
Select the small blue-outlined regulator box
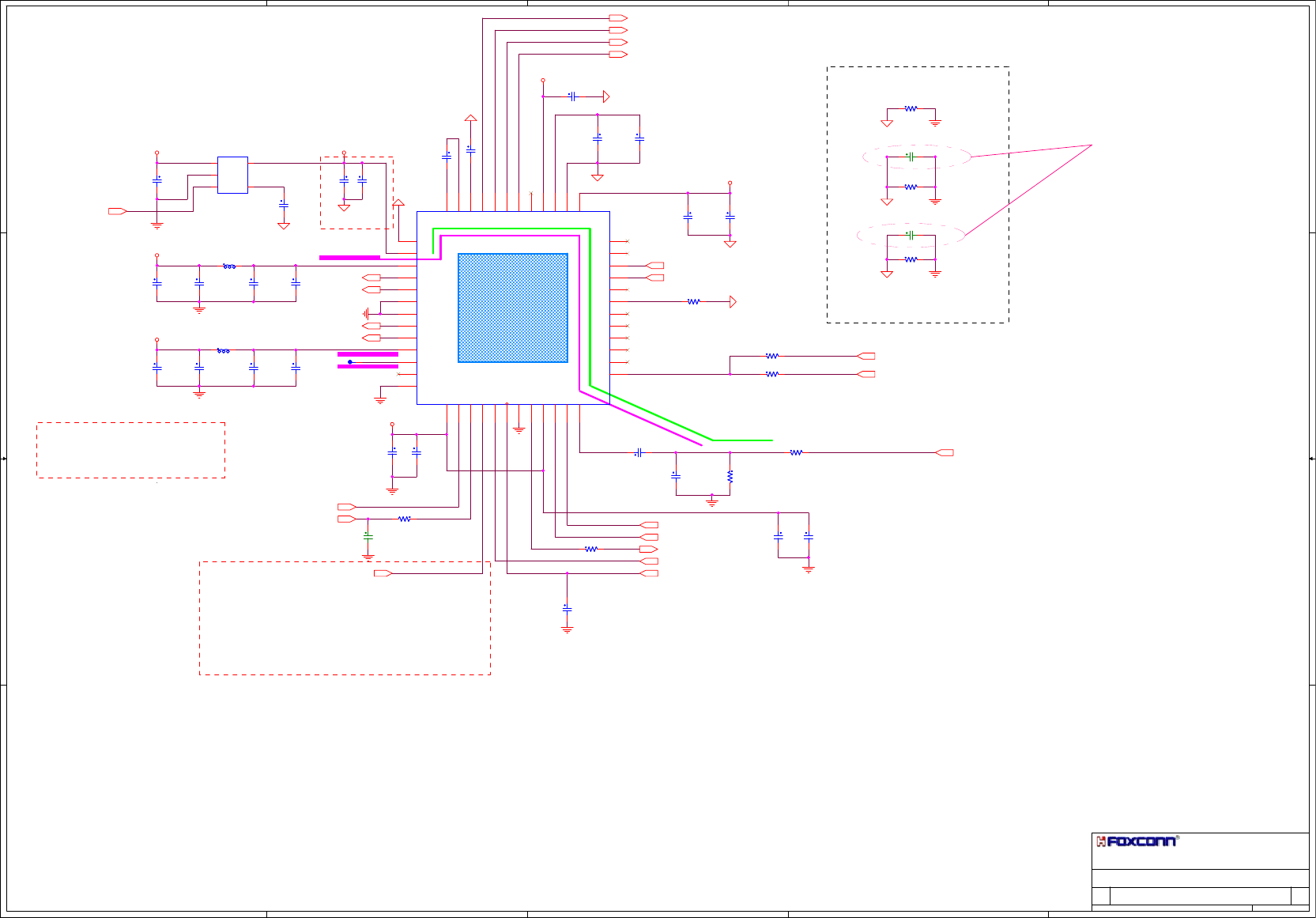click(232, 175)
